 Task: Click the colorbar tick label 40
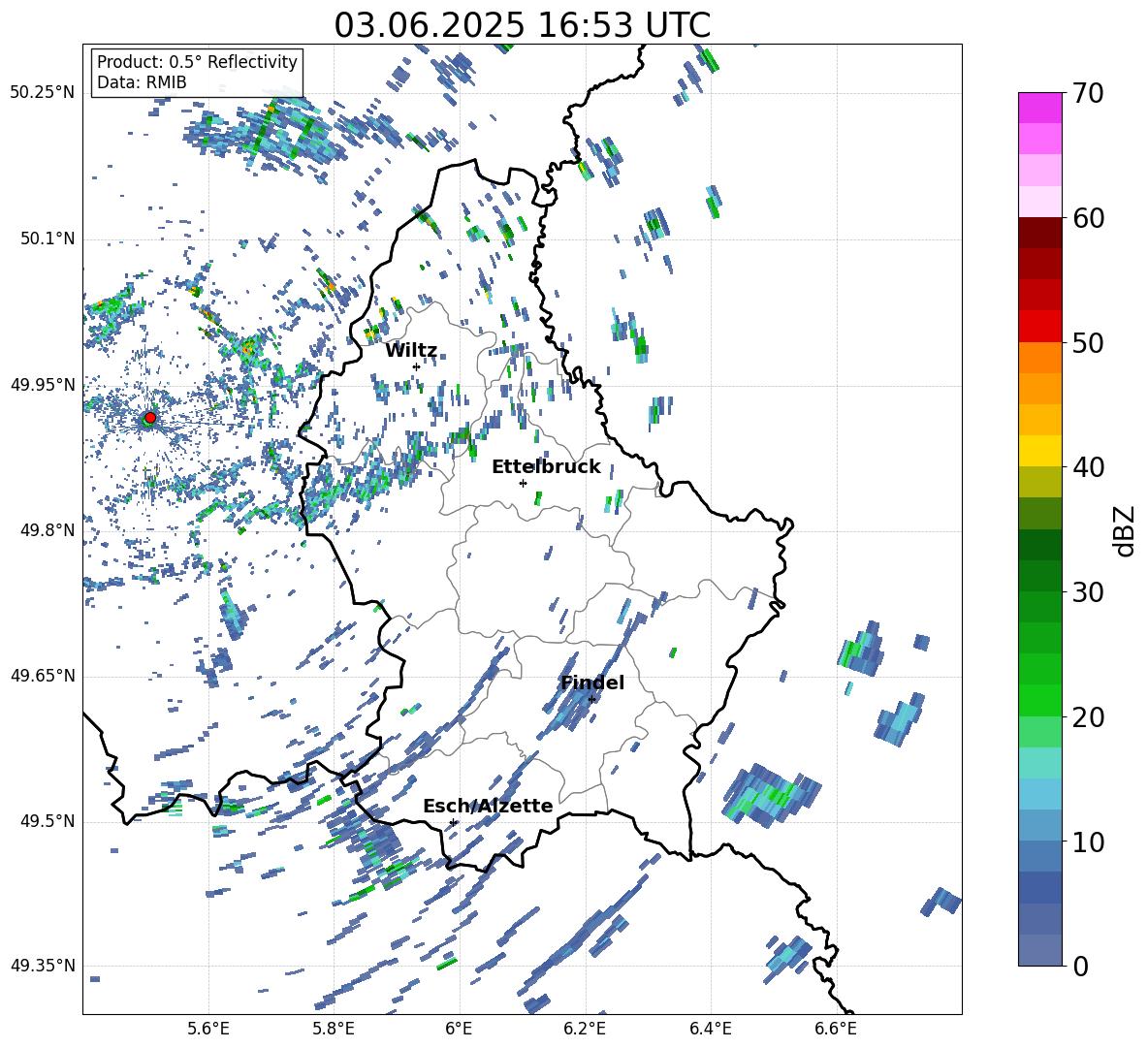click(x=1089, y=467)
